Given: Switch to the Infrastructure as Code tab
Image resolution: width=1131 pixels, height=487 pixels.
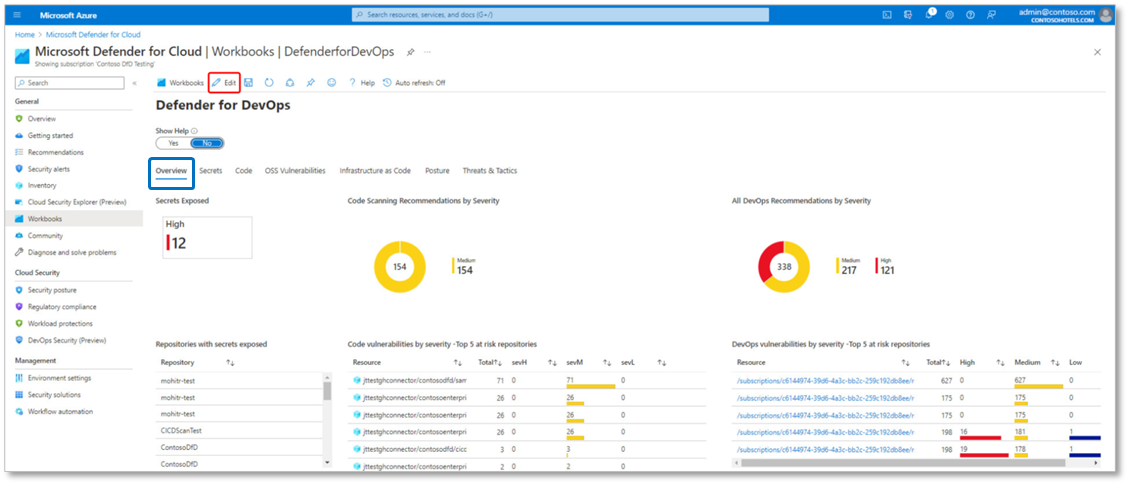Looking at the screenshot, I should tap(375, 171).
